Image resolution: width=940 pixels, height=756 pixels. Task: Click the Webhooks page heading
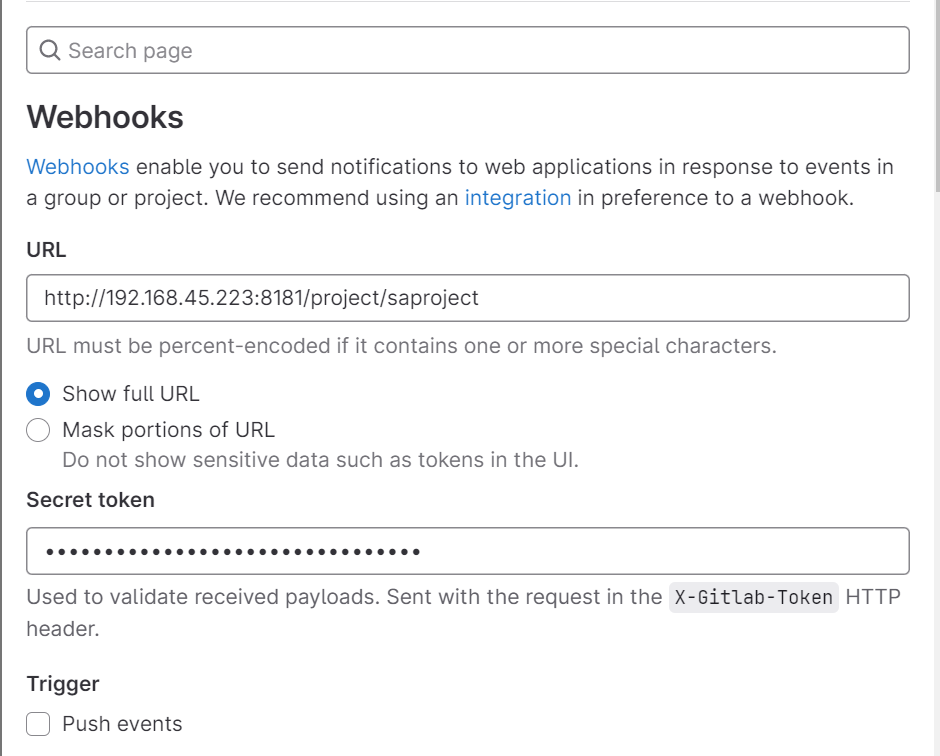[x=105, y=117]
